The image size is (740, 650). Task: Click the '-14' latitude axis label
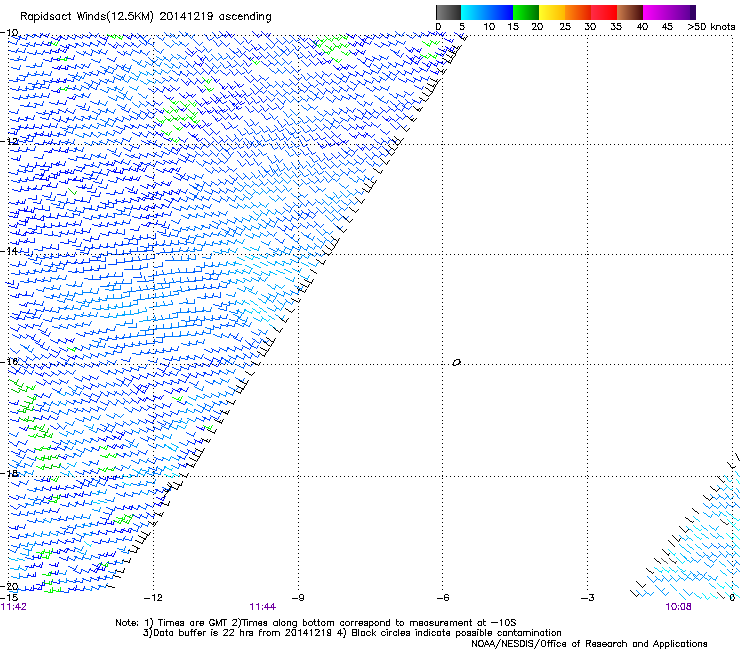(9, 251)
